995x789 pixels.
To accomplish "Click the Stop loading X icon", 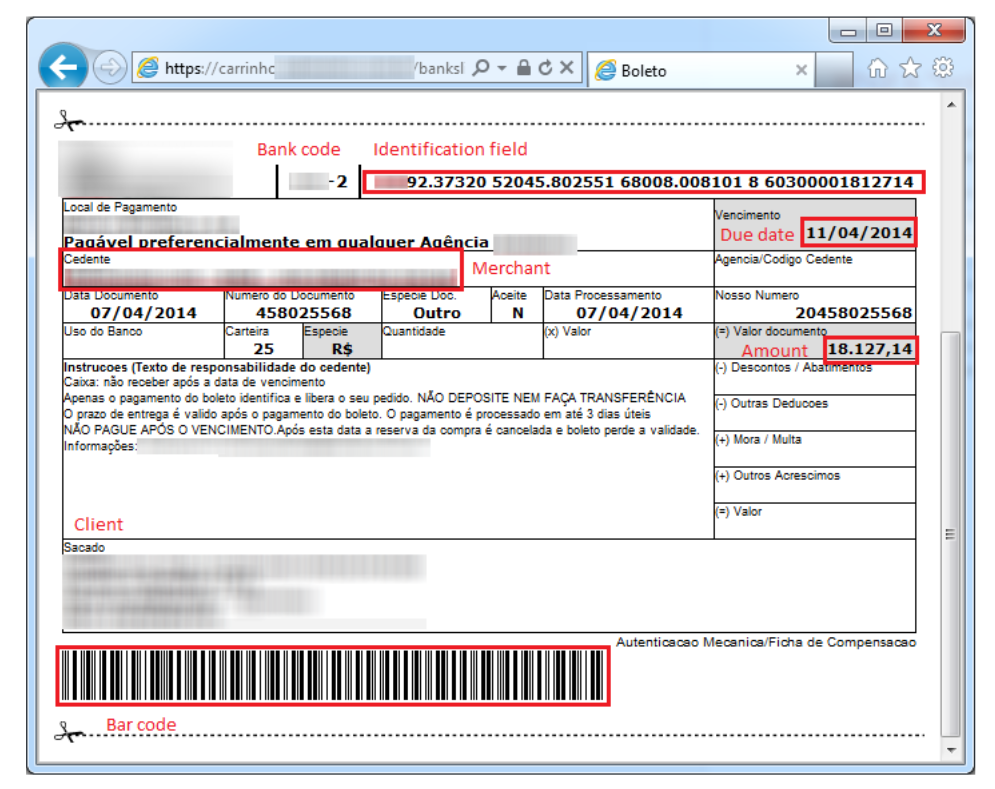I will [x=567, y=67].
